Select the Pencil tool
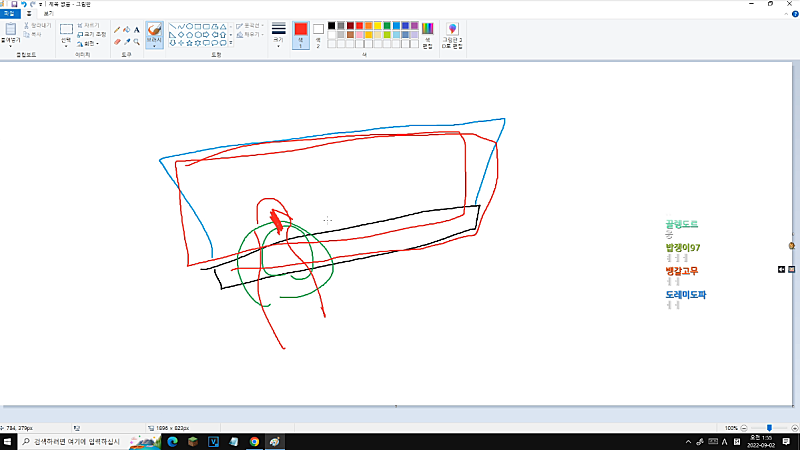Screen dimensions: 800x450 coord(117,30)
